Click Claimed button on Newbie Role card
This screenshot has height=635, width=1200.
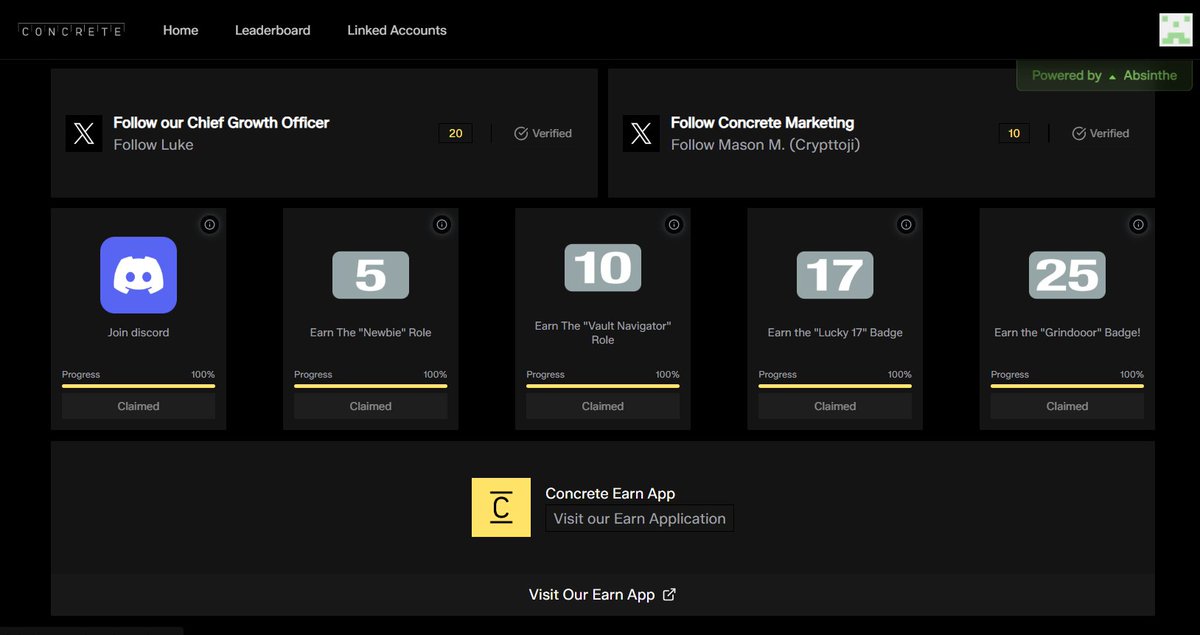[x=371, y=406]
